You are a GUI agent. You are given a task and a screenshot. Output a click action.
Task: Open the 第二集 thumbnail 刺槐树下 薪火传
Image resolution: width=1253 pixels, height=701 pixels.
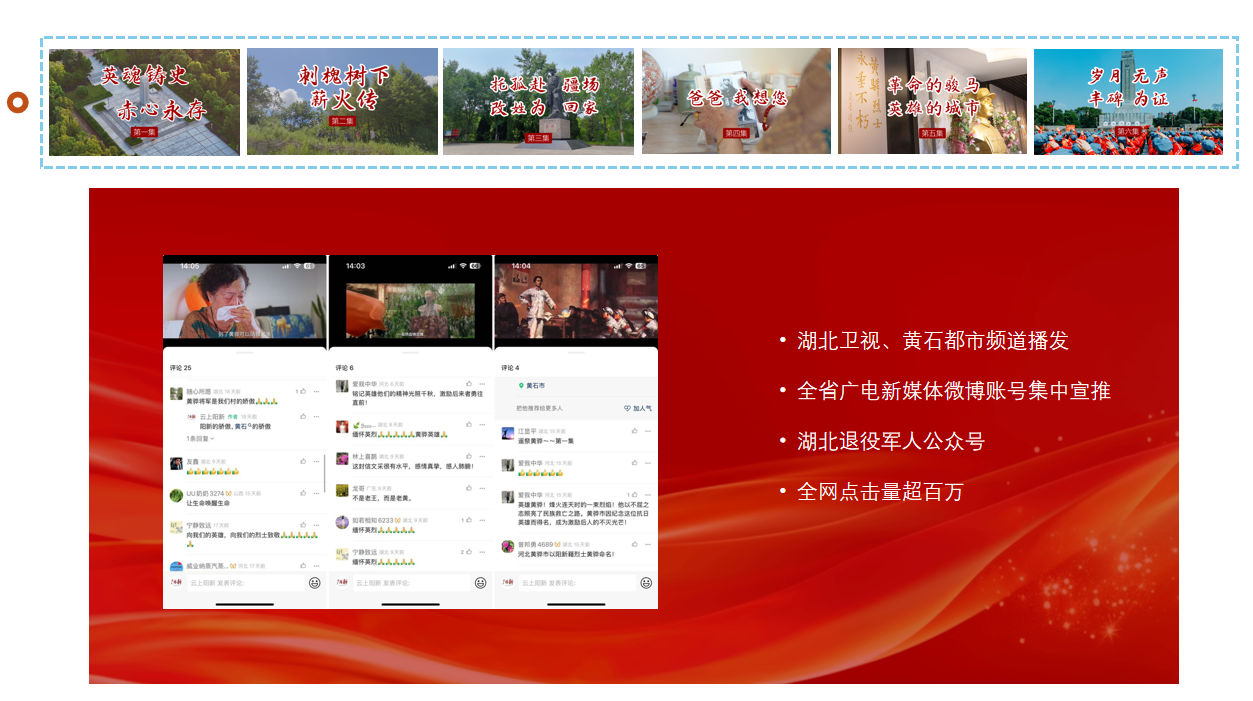[x=342, y=102]
